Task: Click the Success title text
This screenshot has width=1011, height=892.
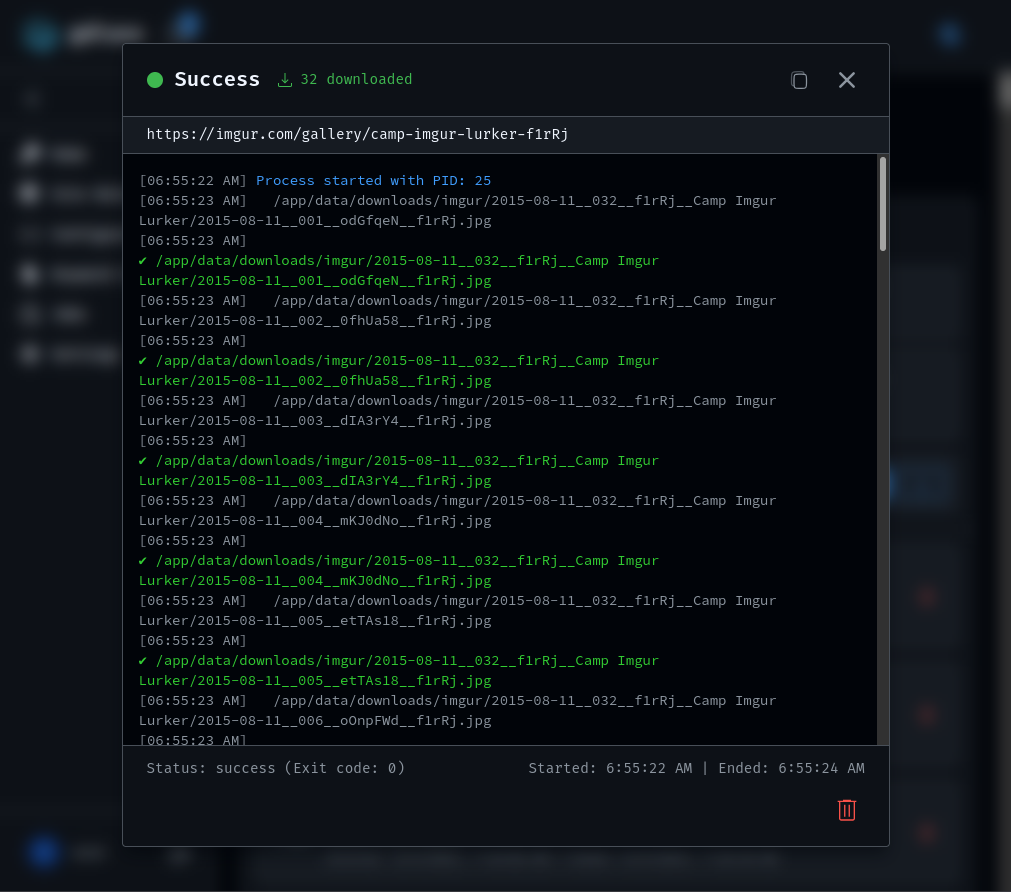Action: 217,80
